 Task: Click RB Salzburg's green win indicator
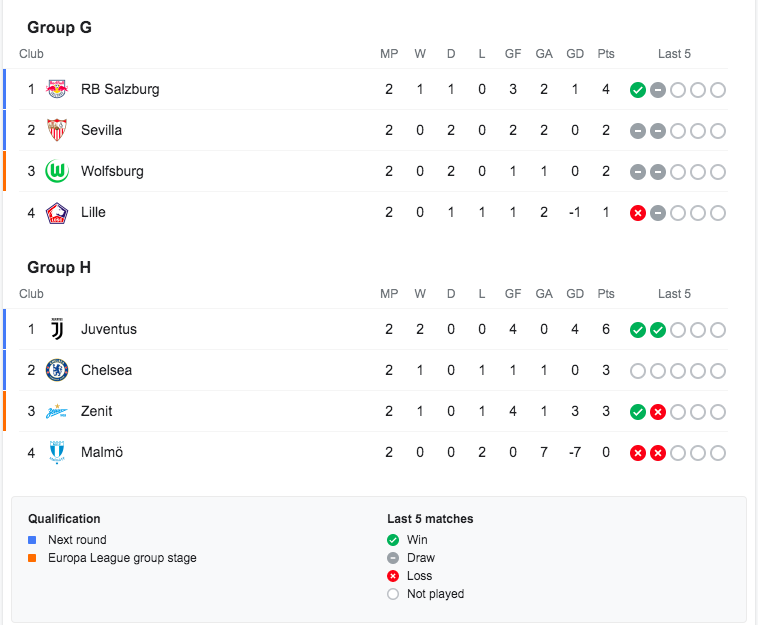point(637,90)
